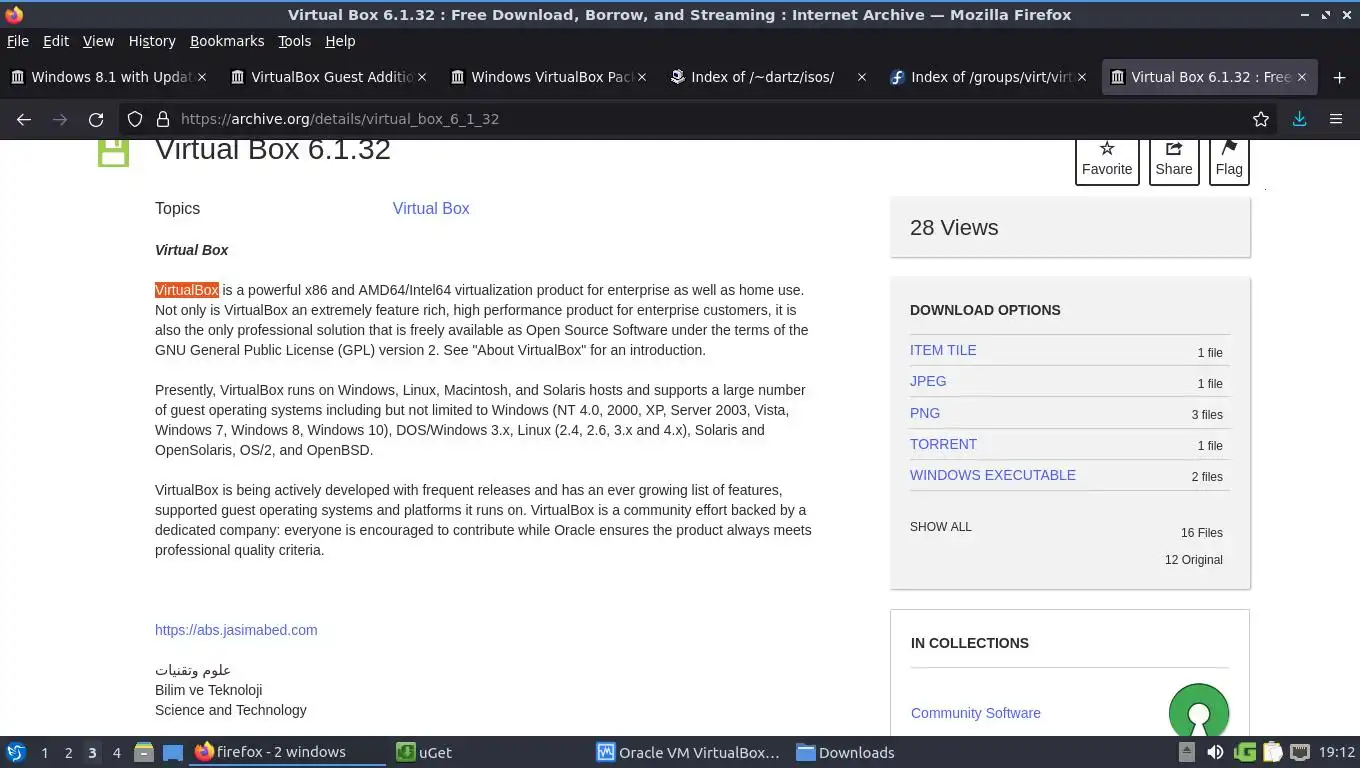Click the browser forward arrow
This screenshot has width=1360, height=768.
(60, 119)
